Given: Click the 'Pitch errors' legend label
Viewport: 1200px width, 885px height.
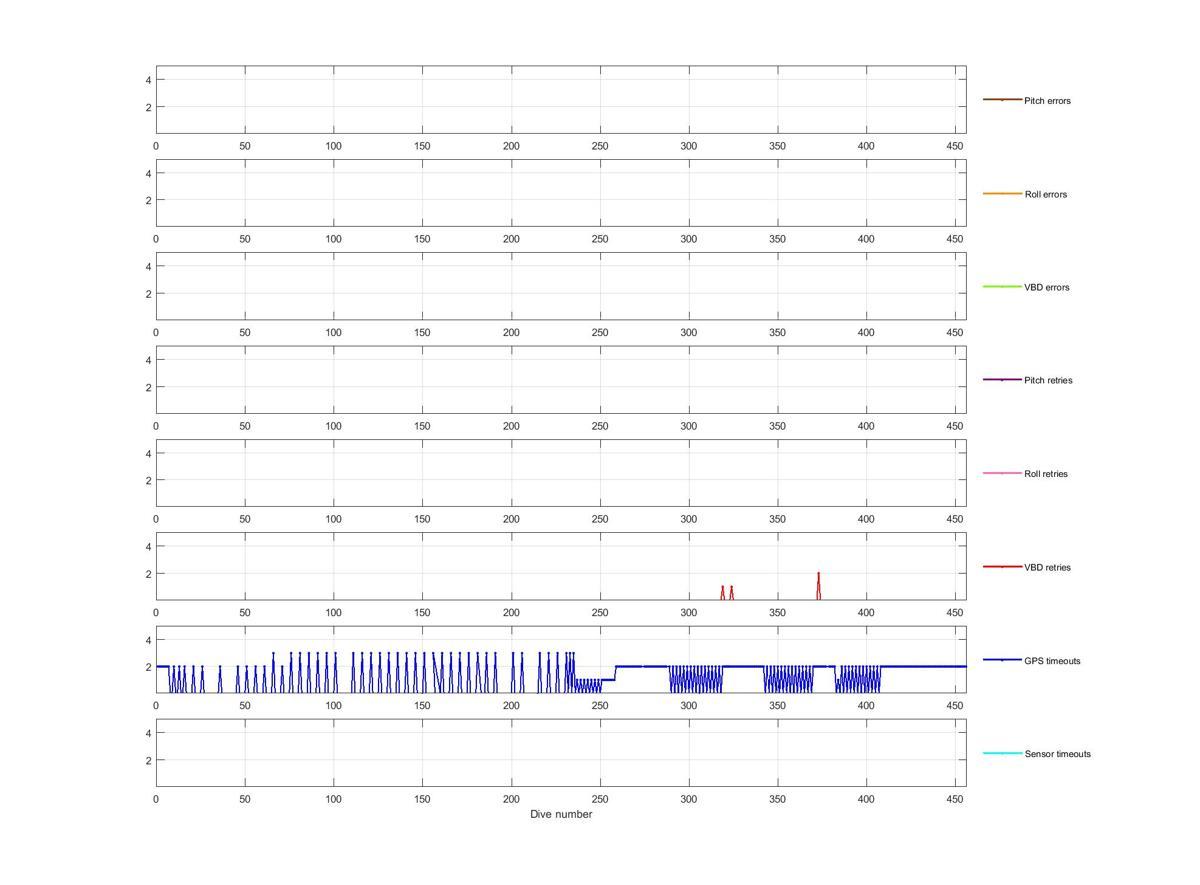Looking at the screenshot, I should [1047, 101].
